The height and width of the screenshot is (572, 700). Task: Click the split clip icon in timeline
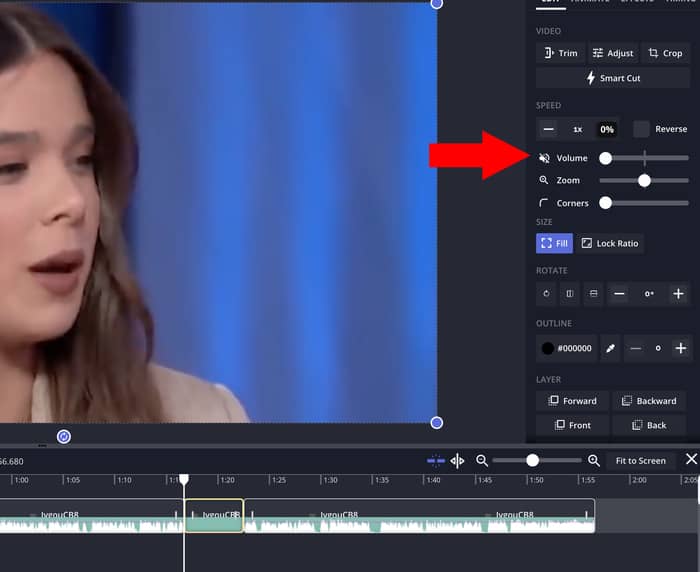tap(457, 461)
